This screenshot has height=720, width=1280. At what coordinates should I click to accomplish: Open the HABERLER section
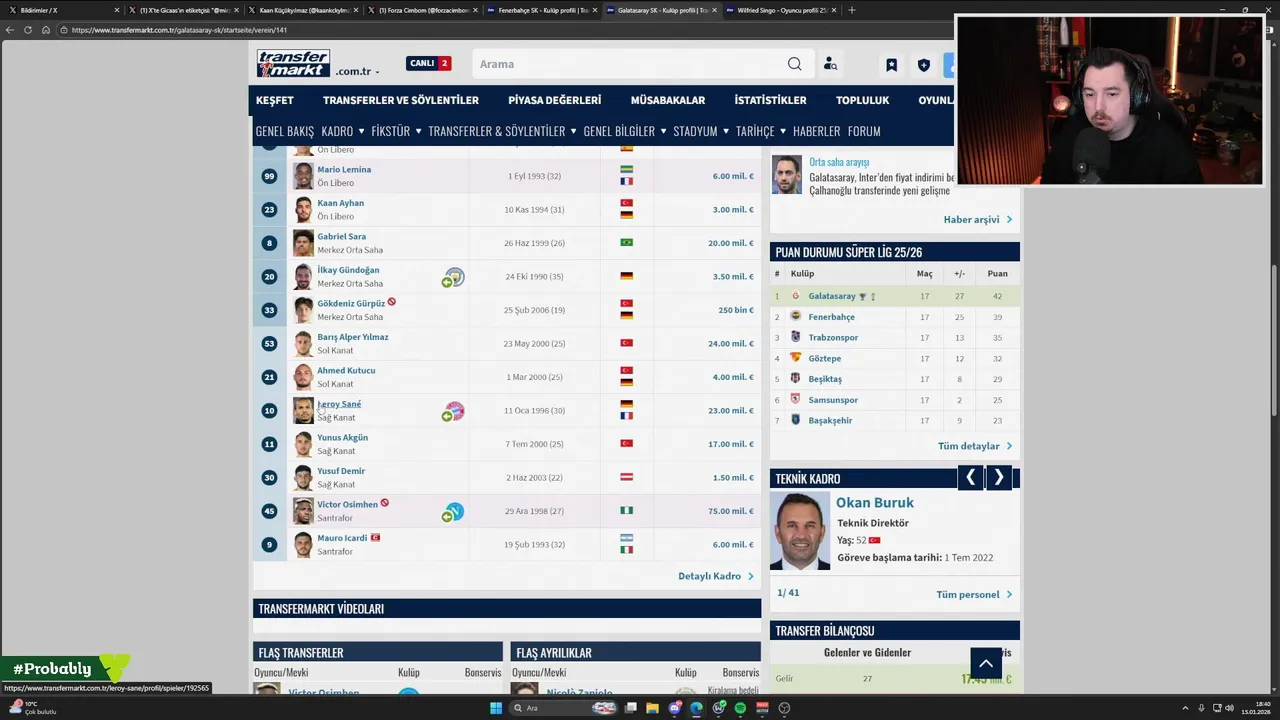(x=816, y=131)
